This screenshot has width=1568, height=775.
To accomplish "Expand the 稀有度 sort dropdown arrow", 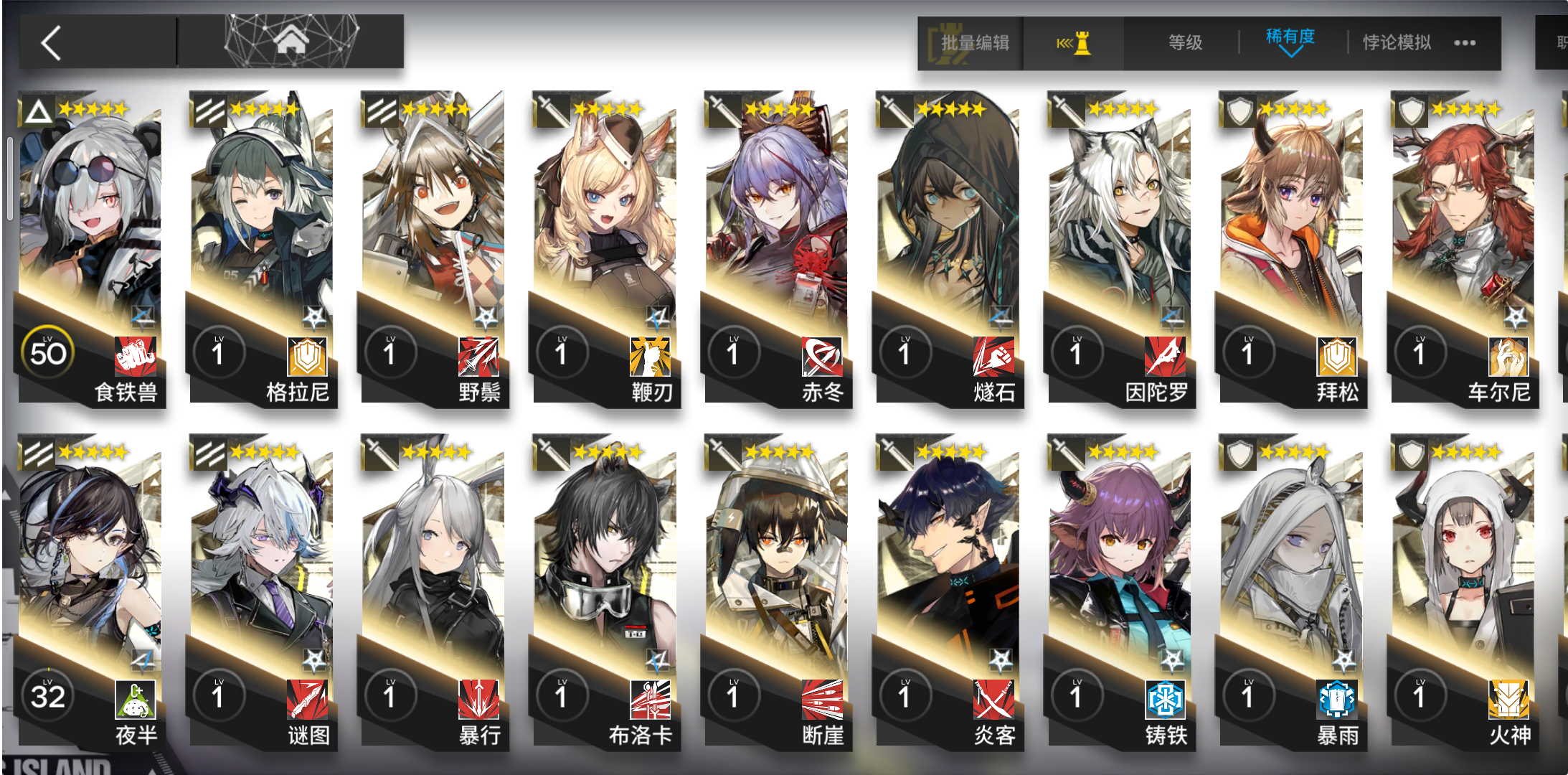I will 1290,52.
